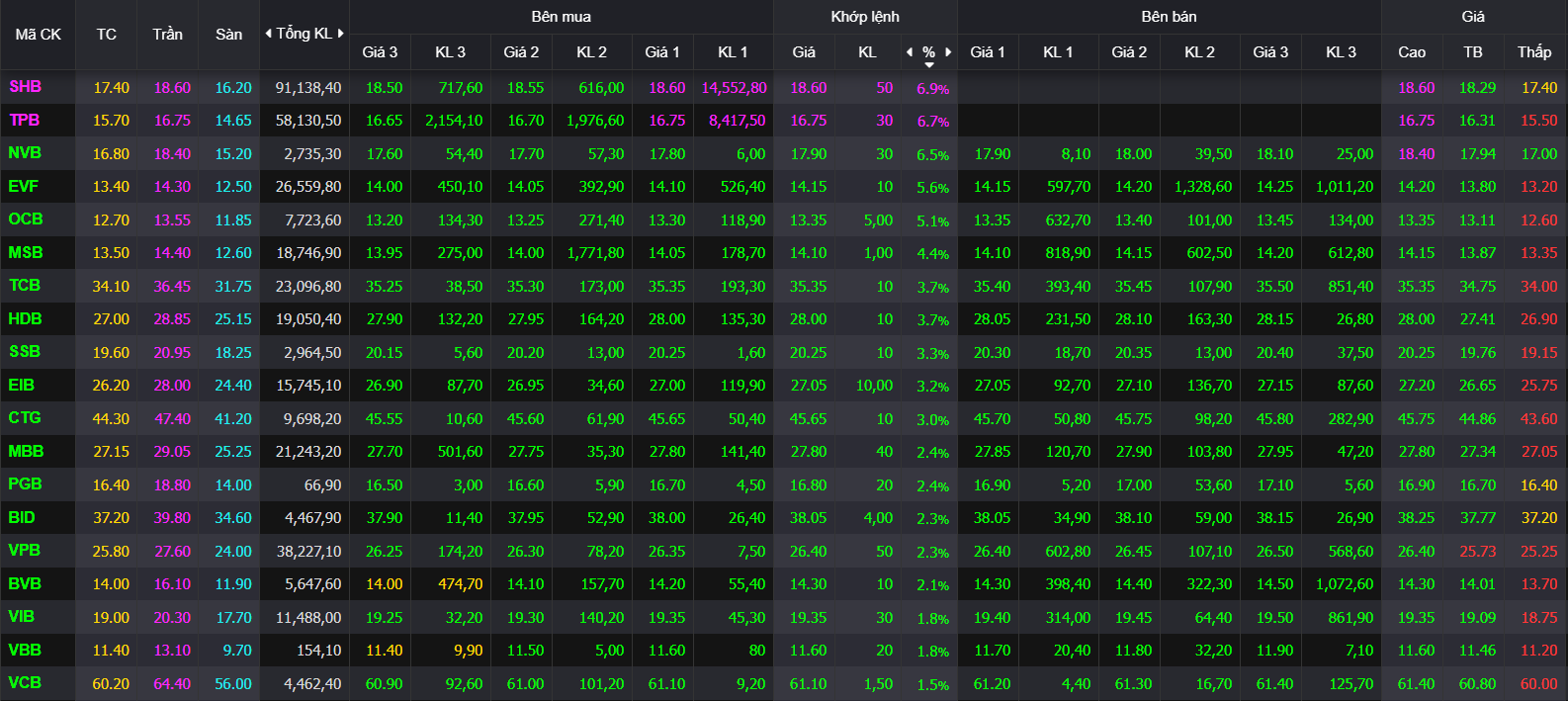Click the KL header under Khớp lệnh

[x=867, y=52]
